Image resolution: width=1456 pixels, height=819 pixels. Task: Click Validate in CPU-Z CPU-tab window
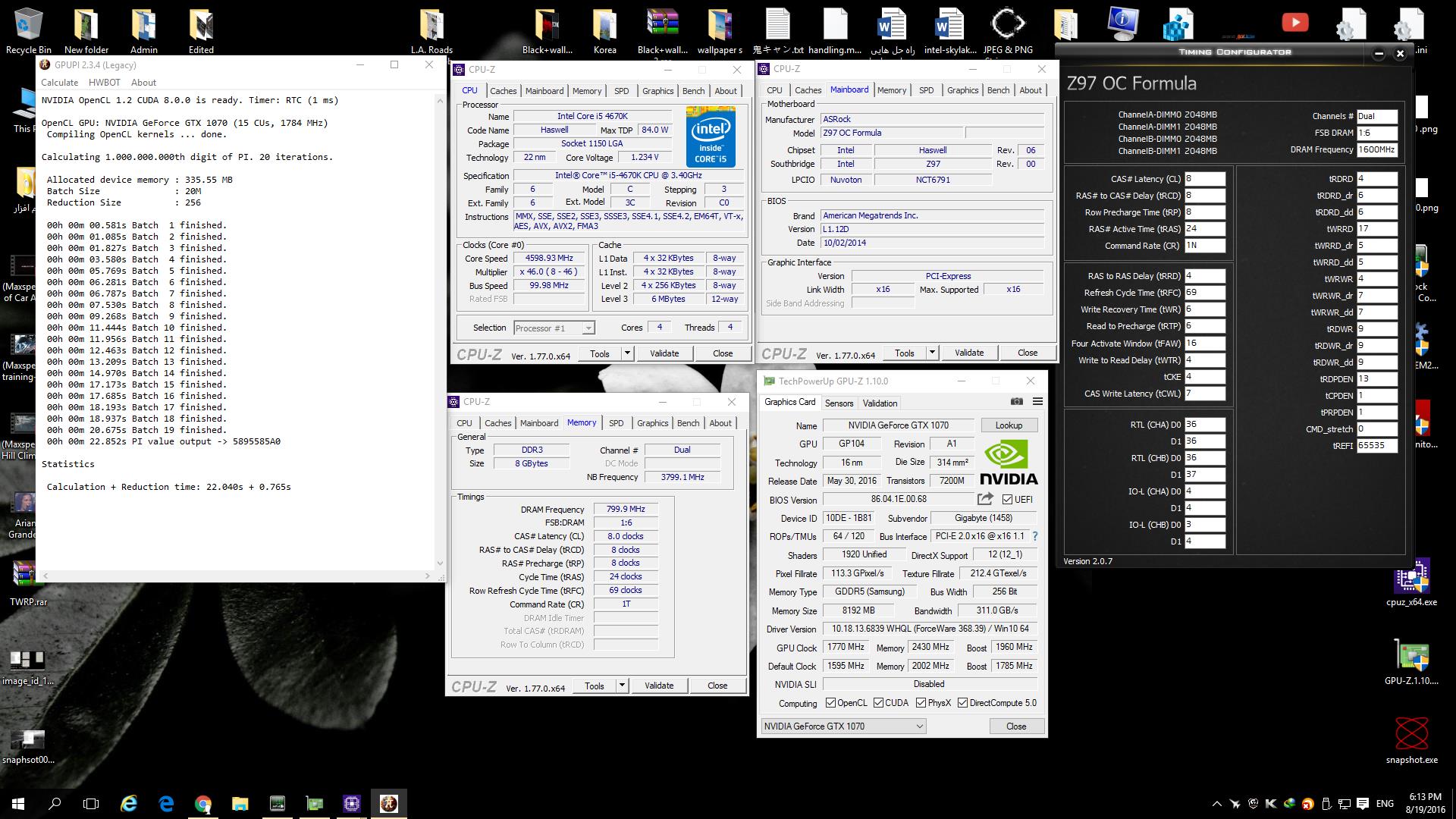tap(664, 353)
